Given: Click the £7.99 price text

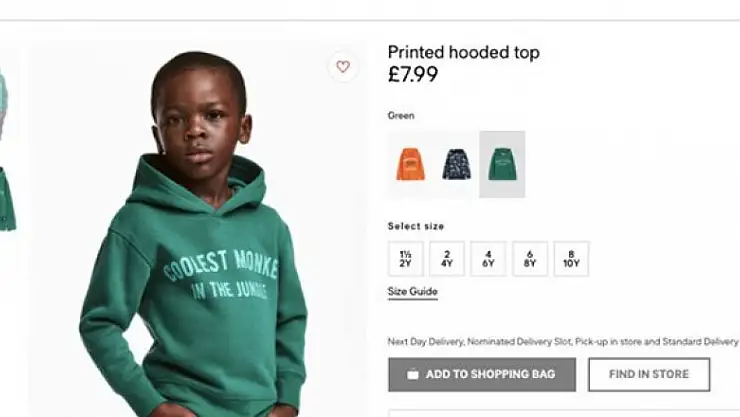Looking at the screenshot, I should pyautogui.click(x=413, y=75).
